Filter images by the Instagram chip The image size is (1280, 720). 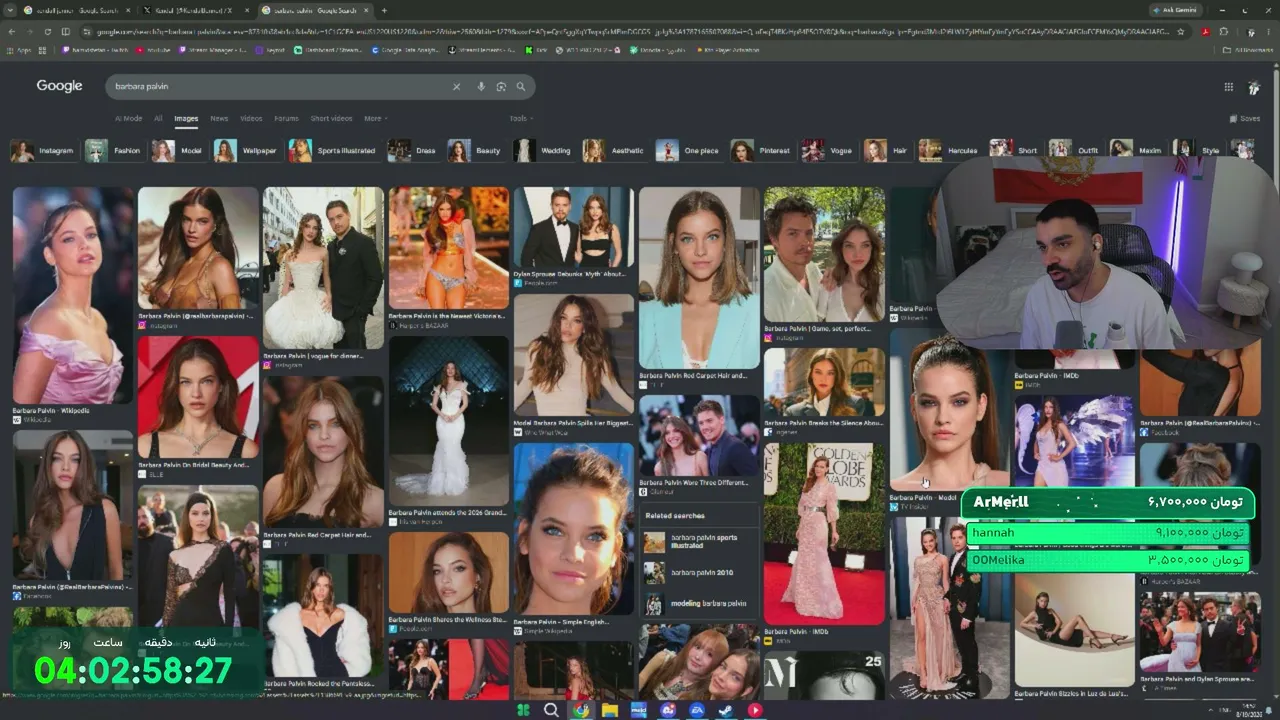point(43,151)
